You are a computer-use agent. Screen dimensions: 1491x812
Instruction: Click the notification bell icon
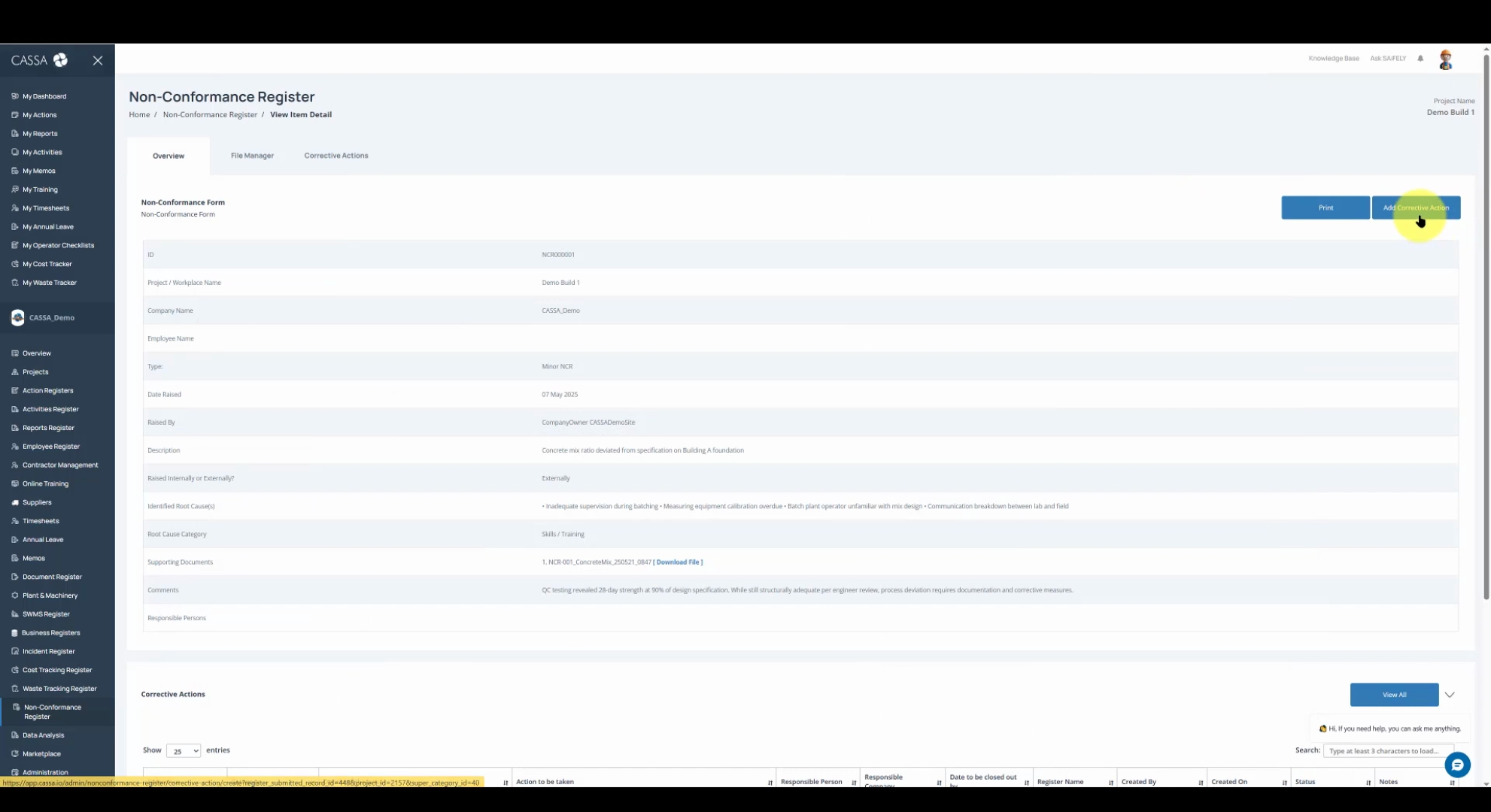1420,59
